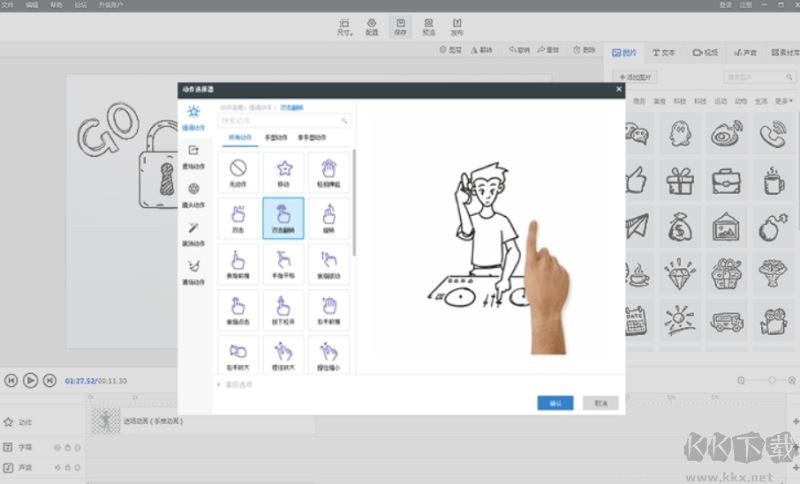Viewport: 800px width, 484px height.
Task: Open the camera actions aperture category
Action: coord(193,195)
